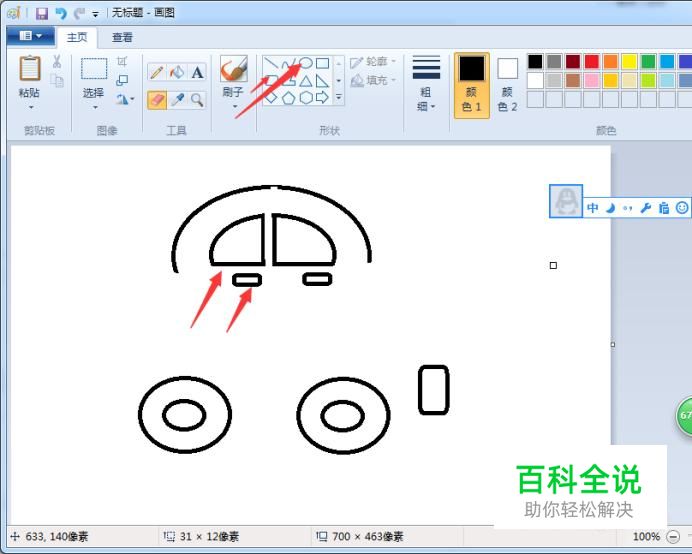Pick the red color swatch

591,61
